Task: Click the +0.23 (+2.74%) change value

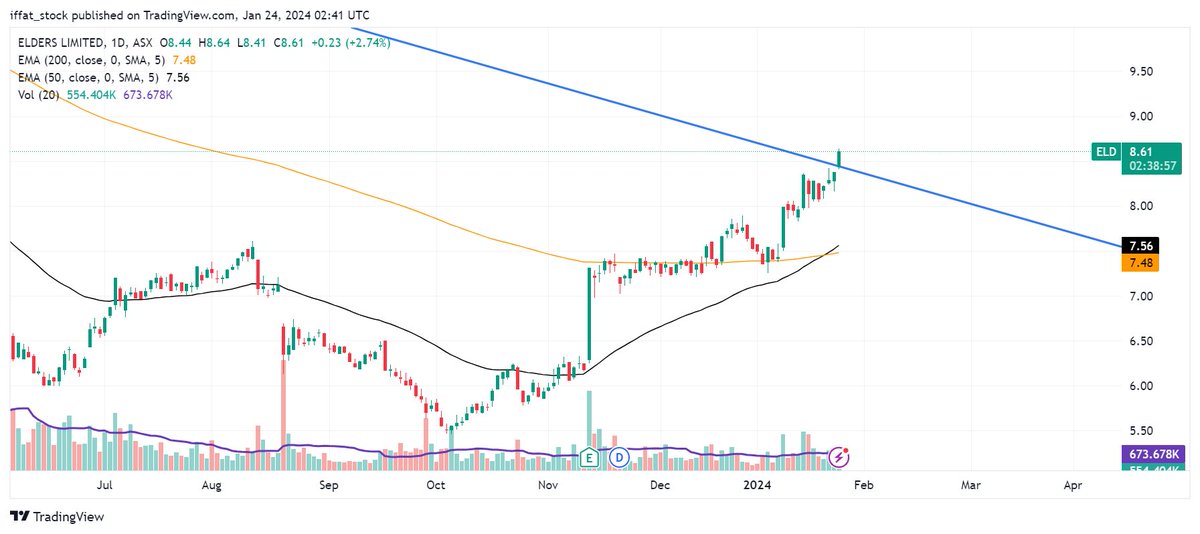Action: (353, 43)
